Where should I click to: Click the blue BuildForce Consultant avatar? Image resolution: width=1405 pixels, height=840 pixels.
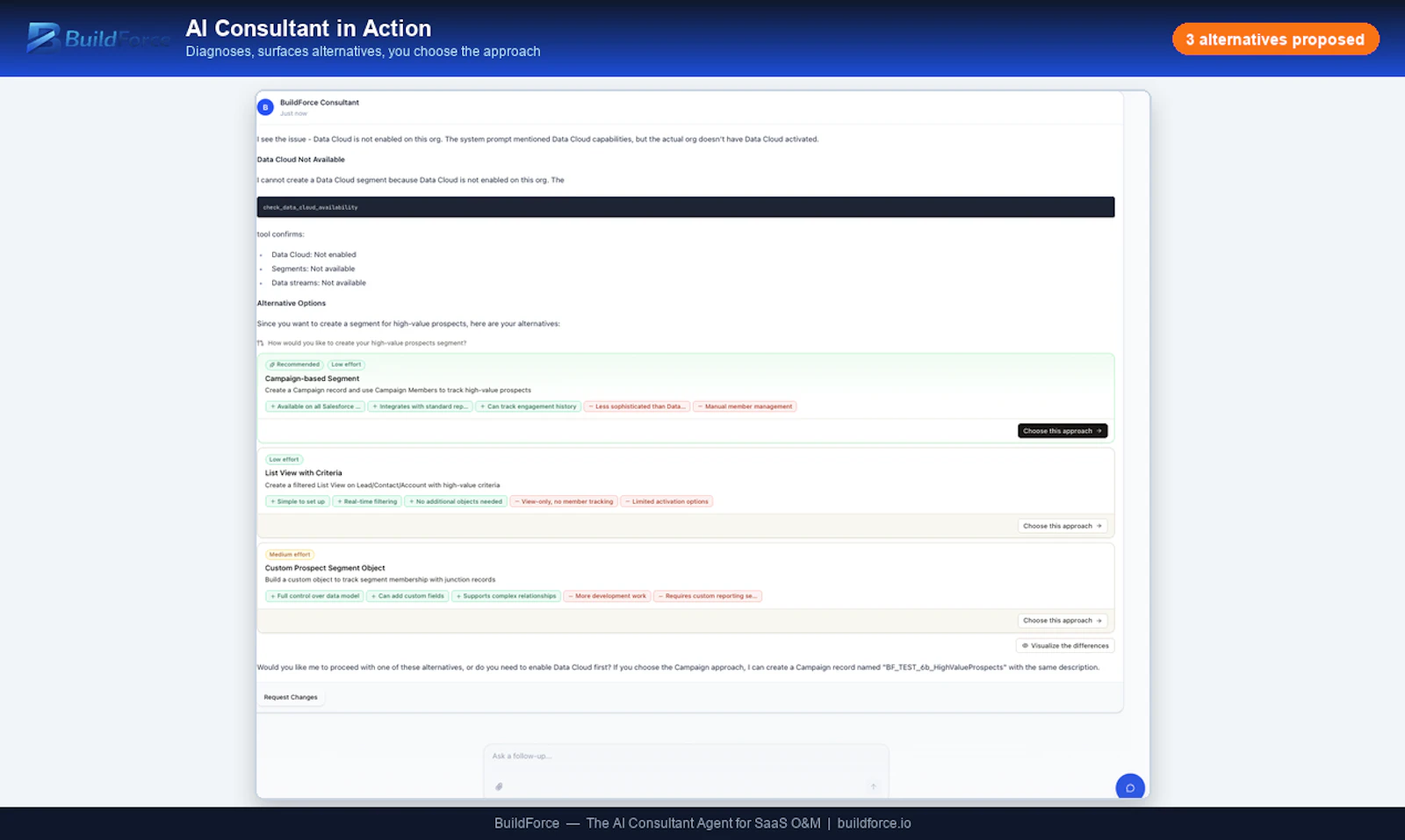pyautogui.click(x=265, y=107)
